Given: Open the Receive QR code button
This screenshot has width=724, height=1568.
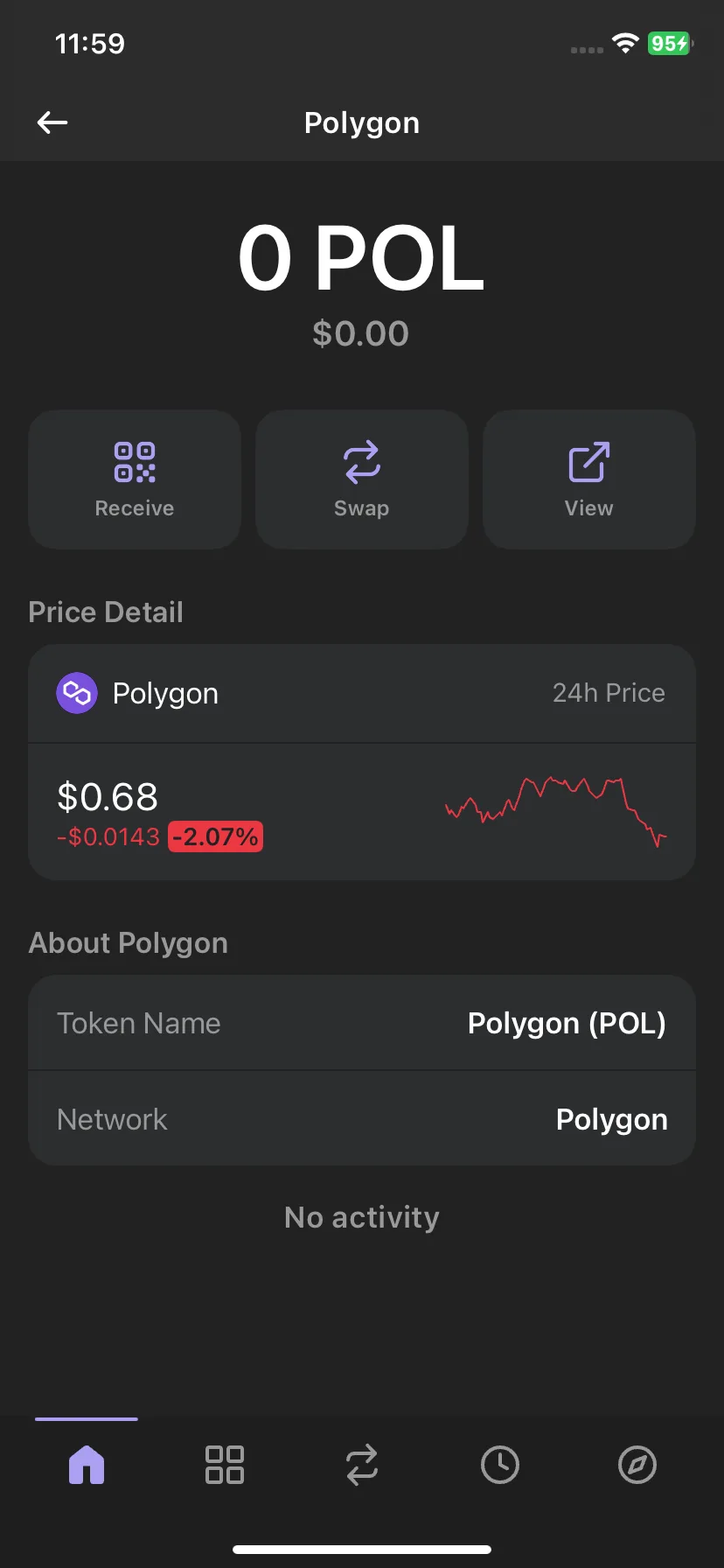Looking at the screenshot, I should pos(135,479).
